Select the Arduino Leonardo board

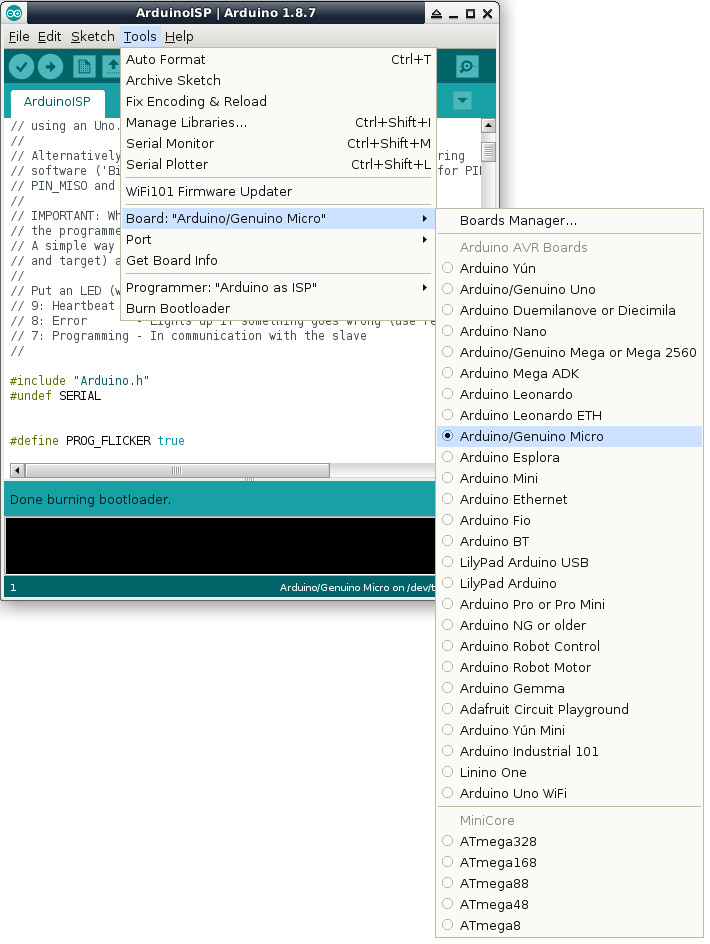569,394
